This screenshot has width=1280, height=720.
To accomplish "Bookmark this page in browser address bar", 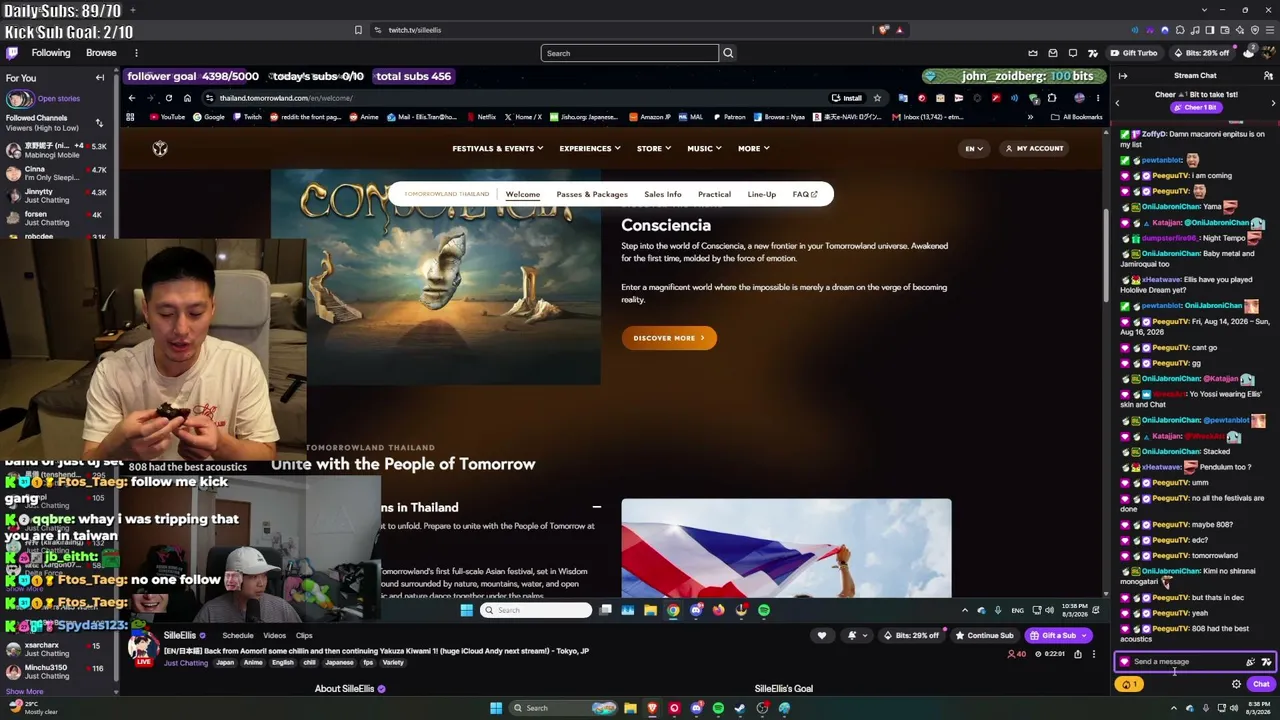I will 358,30.
